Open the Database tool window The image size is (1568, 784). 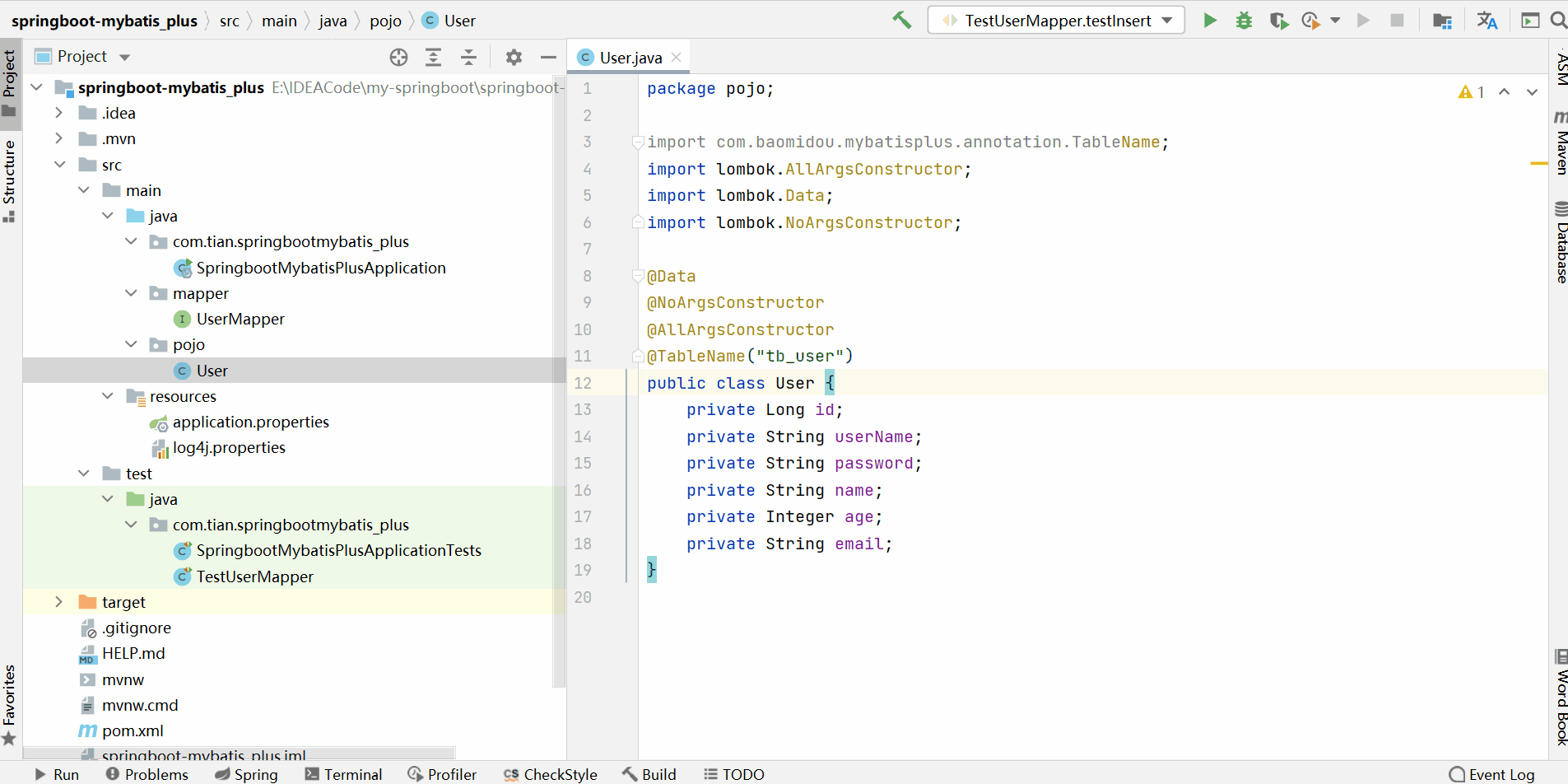click(1561, 241)
